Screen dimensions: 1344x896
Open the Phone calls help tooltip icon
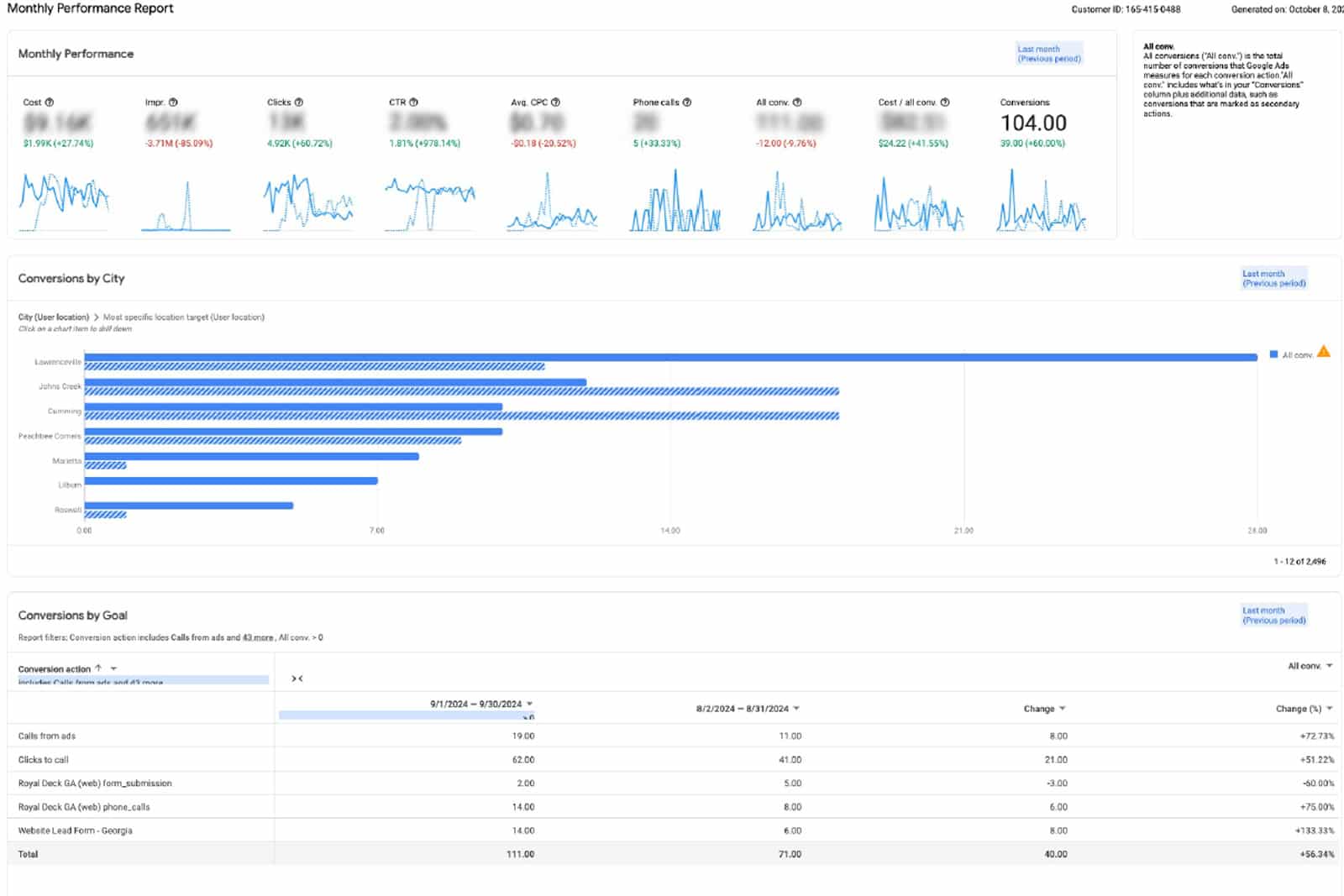pyautogui.click(x=687, y=102)
